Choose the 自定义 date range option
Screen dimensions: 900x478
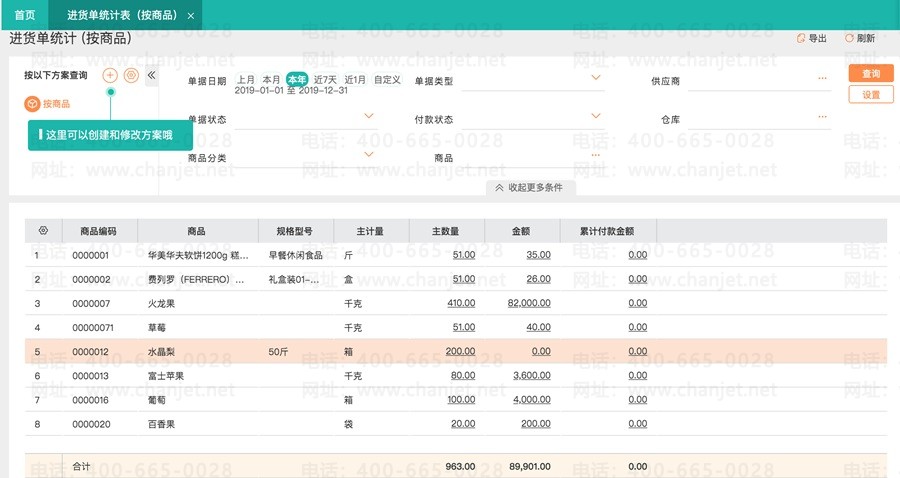(387, 79)
